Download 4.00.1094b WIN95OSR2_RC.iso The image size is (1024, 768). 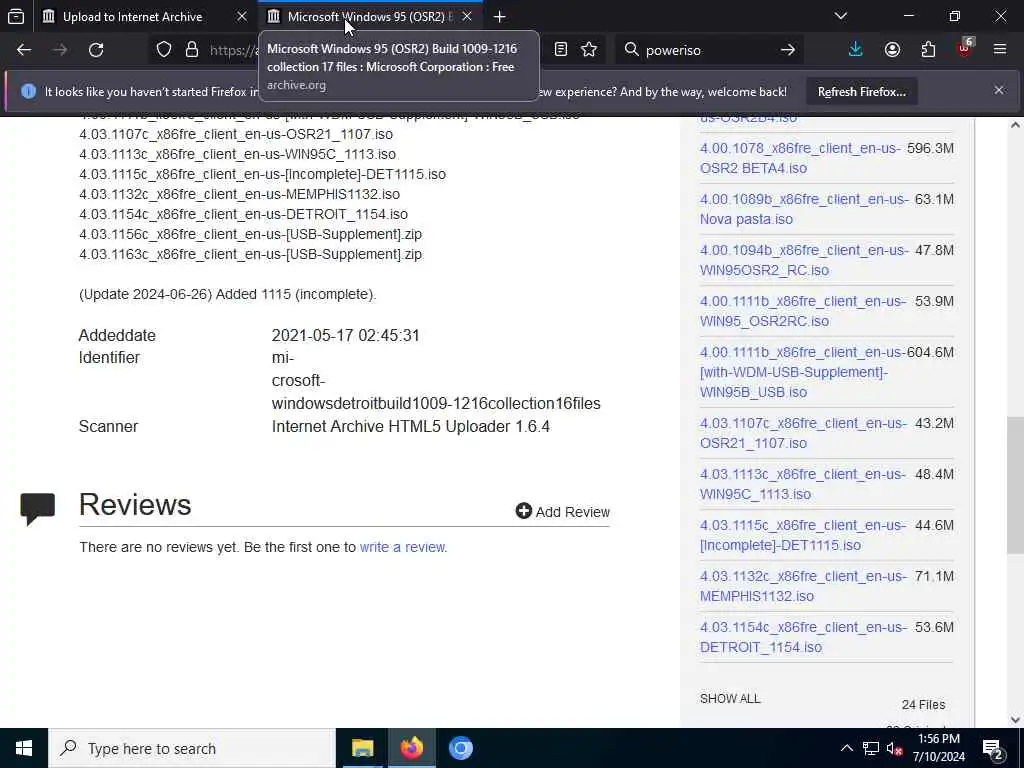[x=804, y=260]
